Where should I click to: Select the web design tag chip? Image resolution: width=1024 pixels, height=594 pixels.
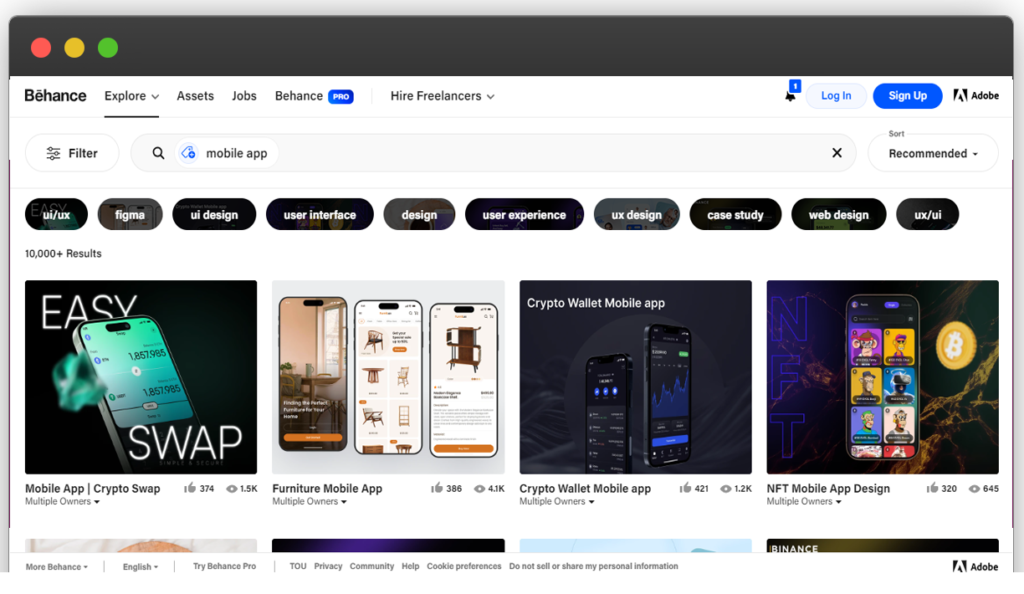839,214
